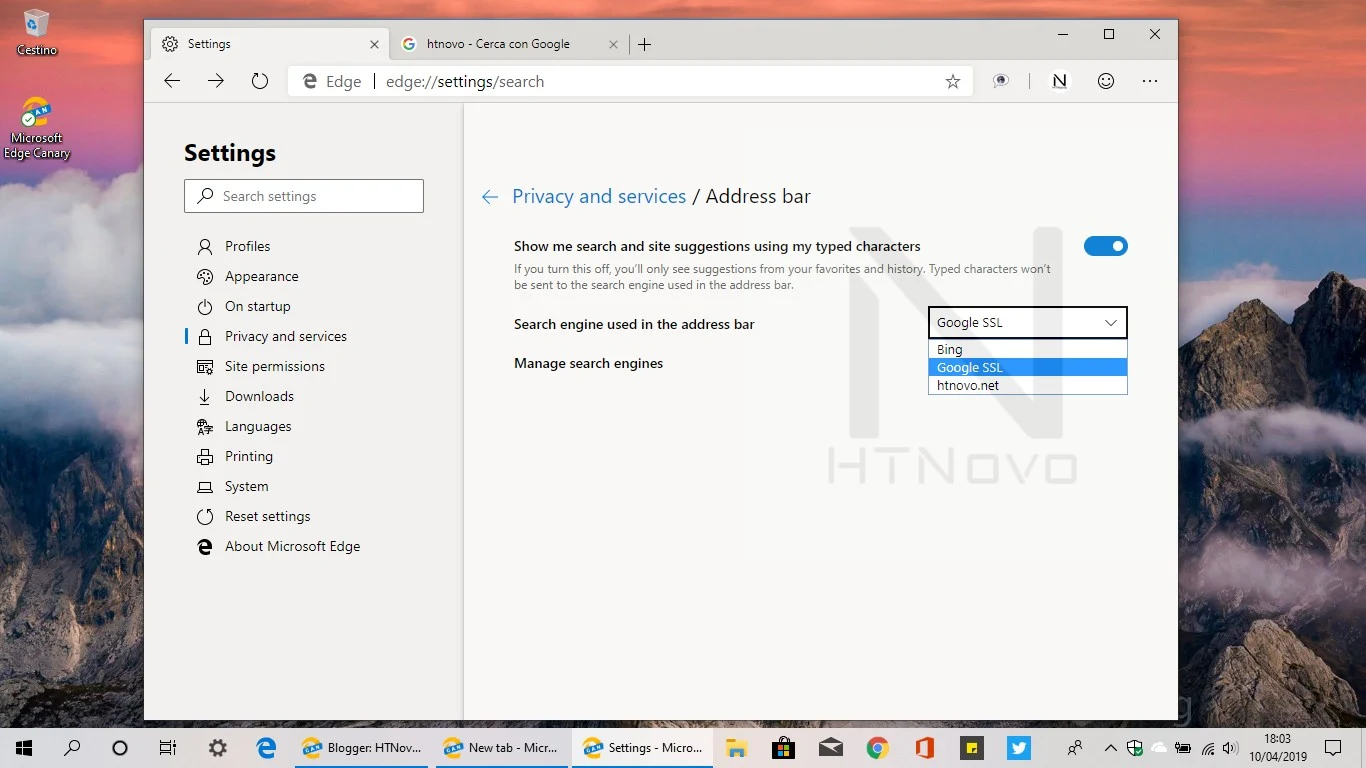Click Windows Security shield tray icon
1366x768 pixels.
[x=1135, y=748]
